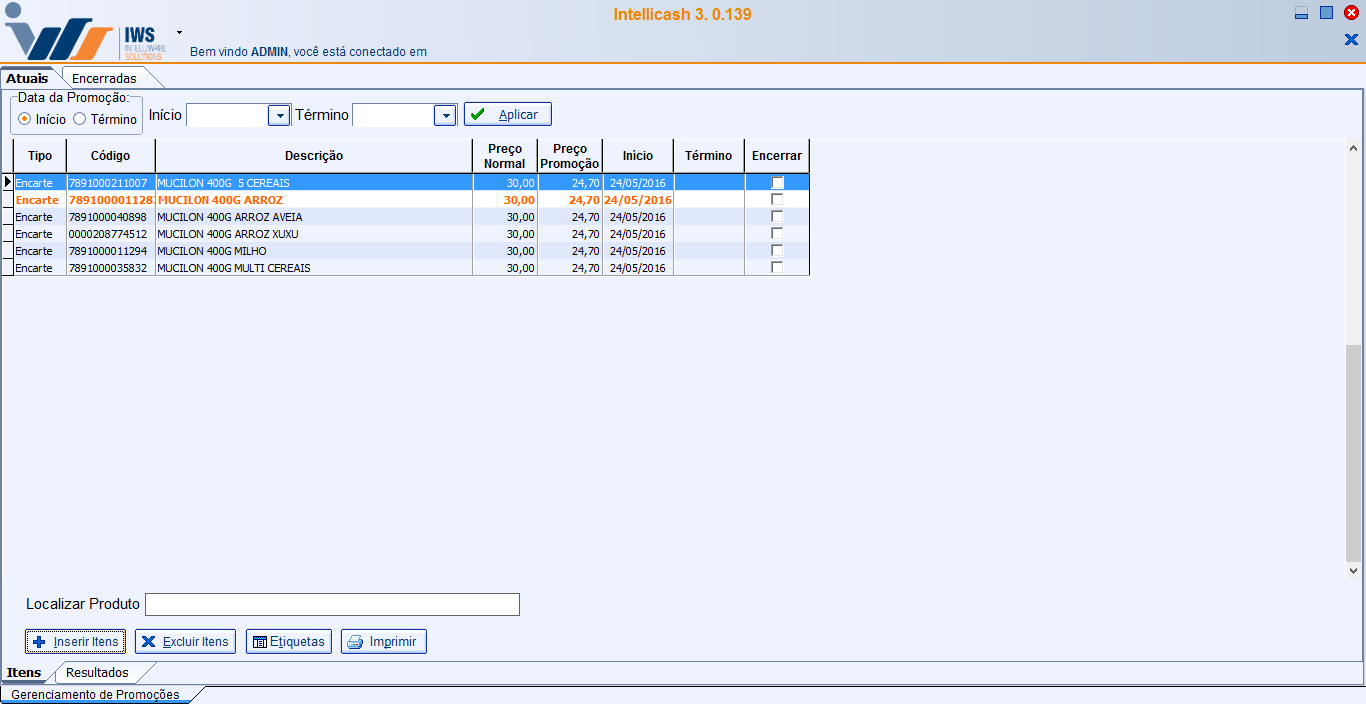Click the Início date input field
Viewport: 1366px width, 704px height.
coord(227,115)
